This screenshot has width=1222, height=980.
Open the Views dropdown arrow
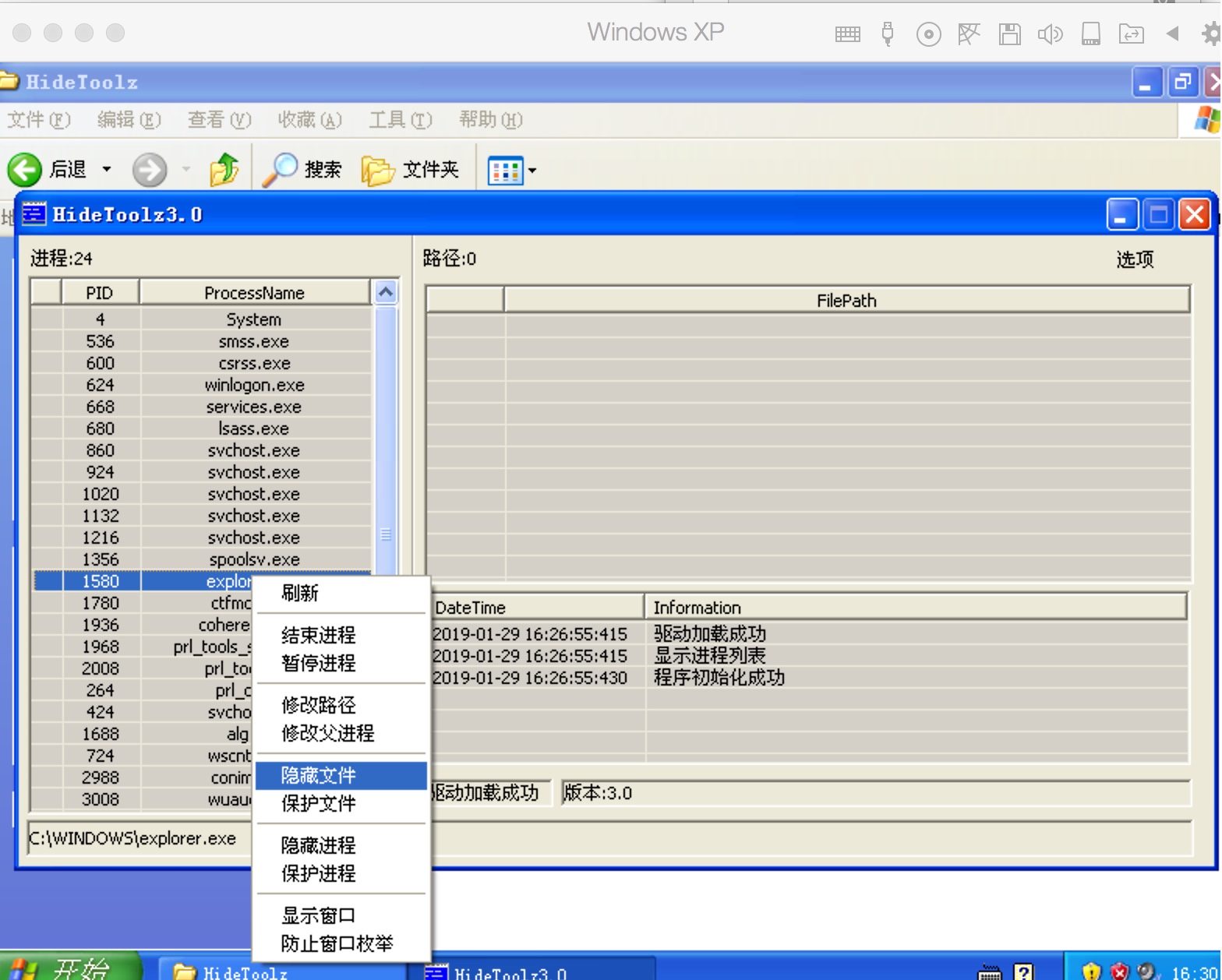[532, 170]
